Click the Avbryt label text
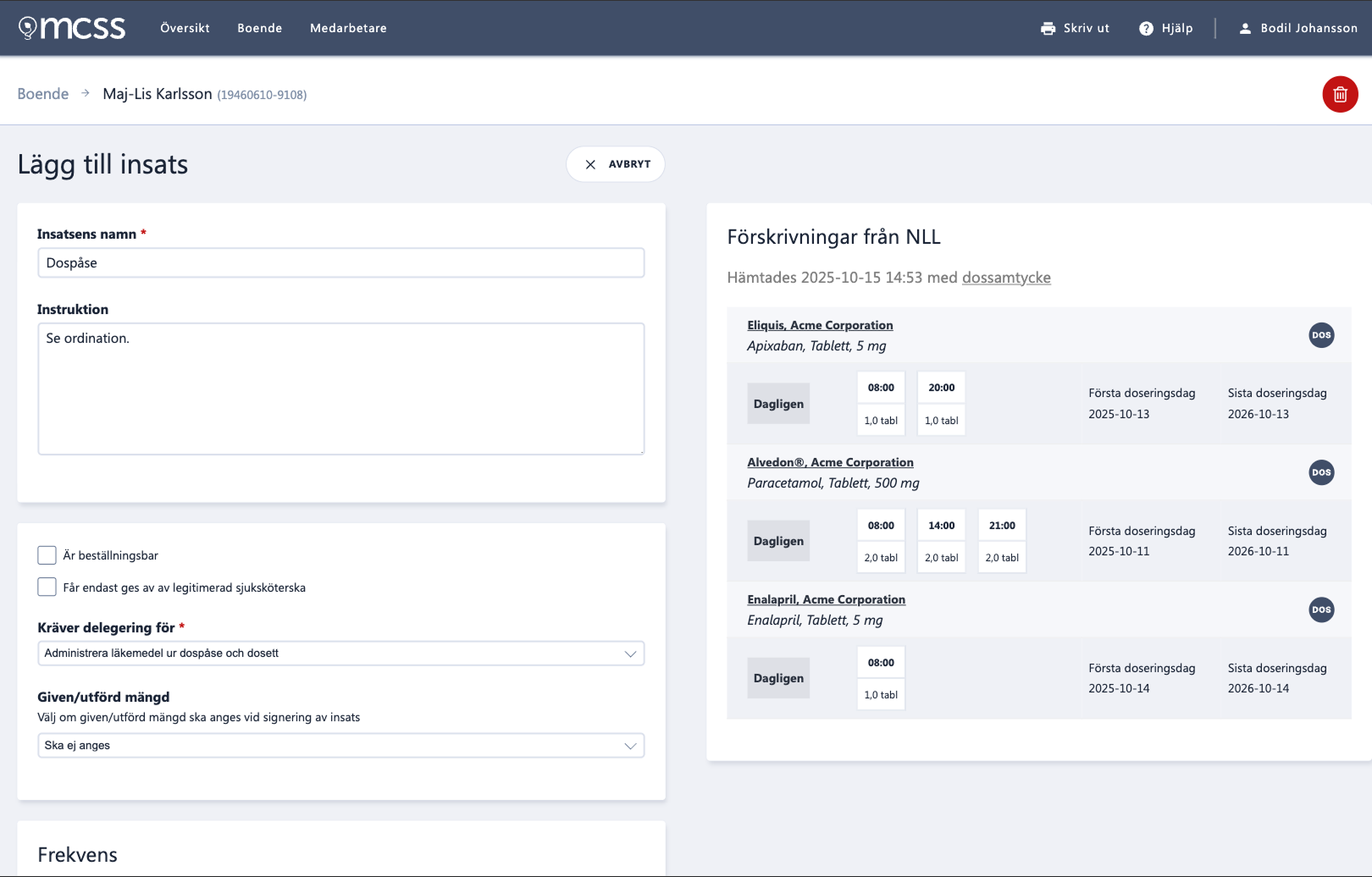This screenshot has width=1372, height=877. pos(629,164)
